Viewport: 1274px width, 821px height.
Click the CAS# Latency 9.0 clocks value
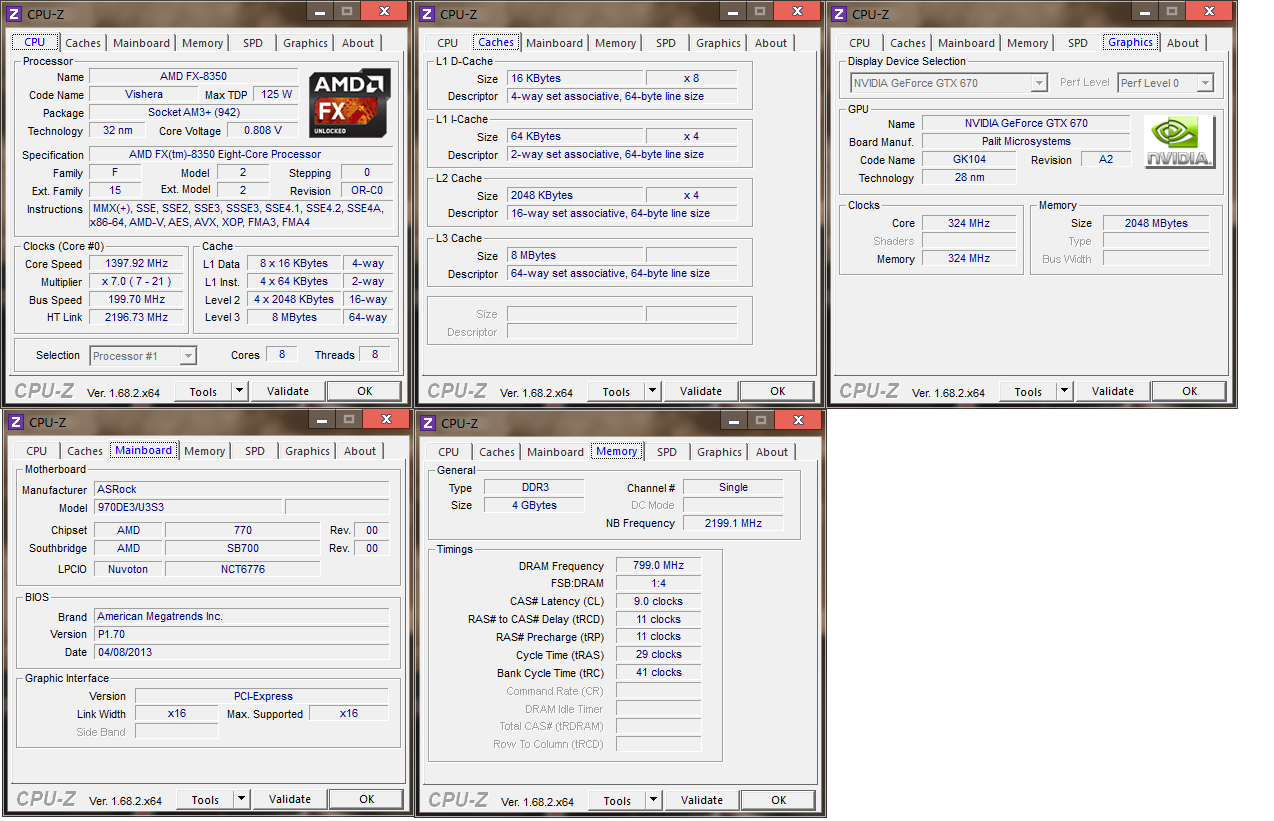658,602
